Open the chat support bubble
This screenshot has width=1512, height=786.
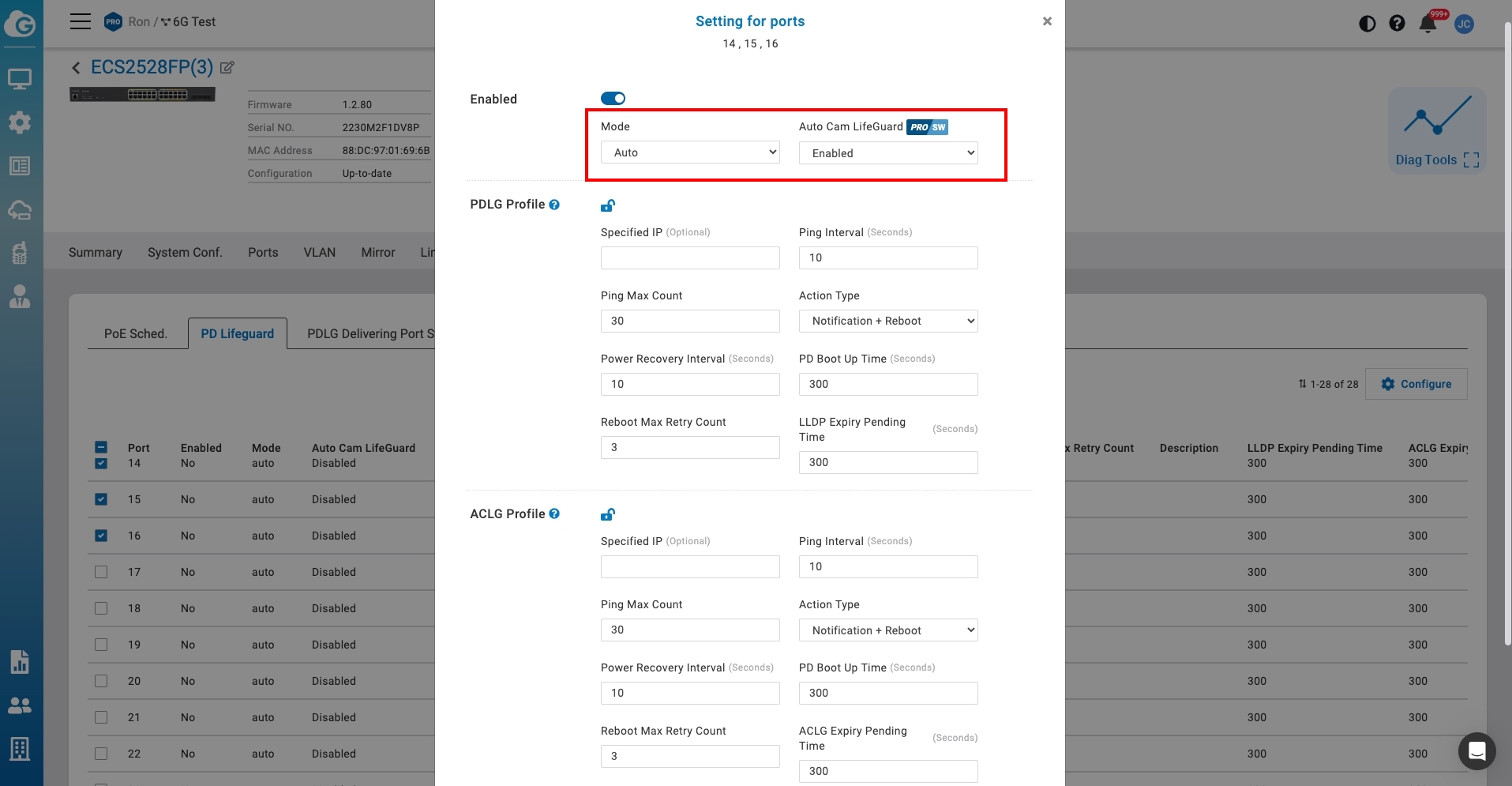[1476, 750]
